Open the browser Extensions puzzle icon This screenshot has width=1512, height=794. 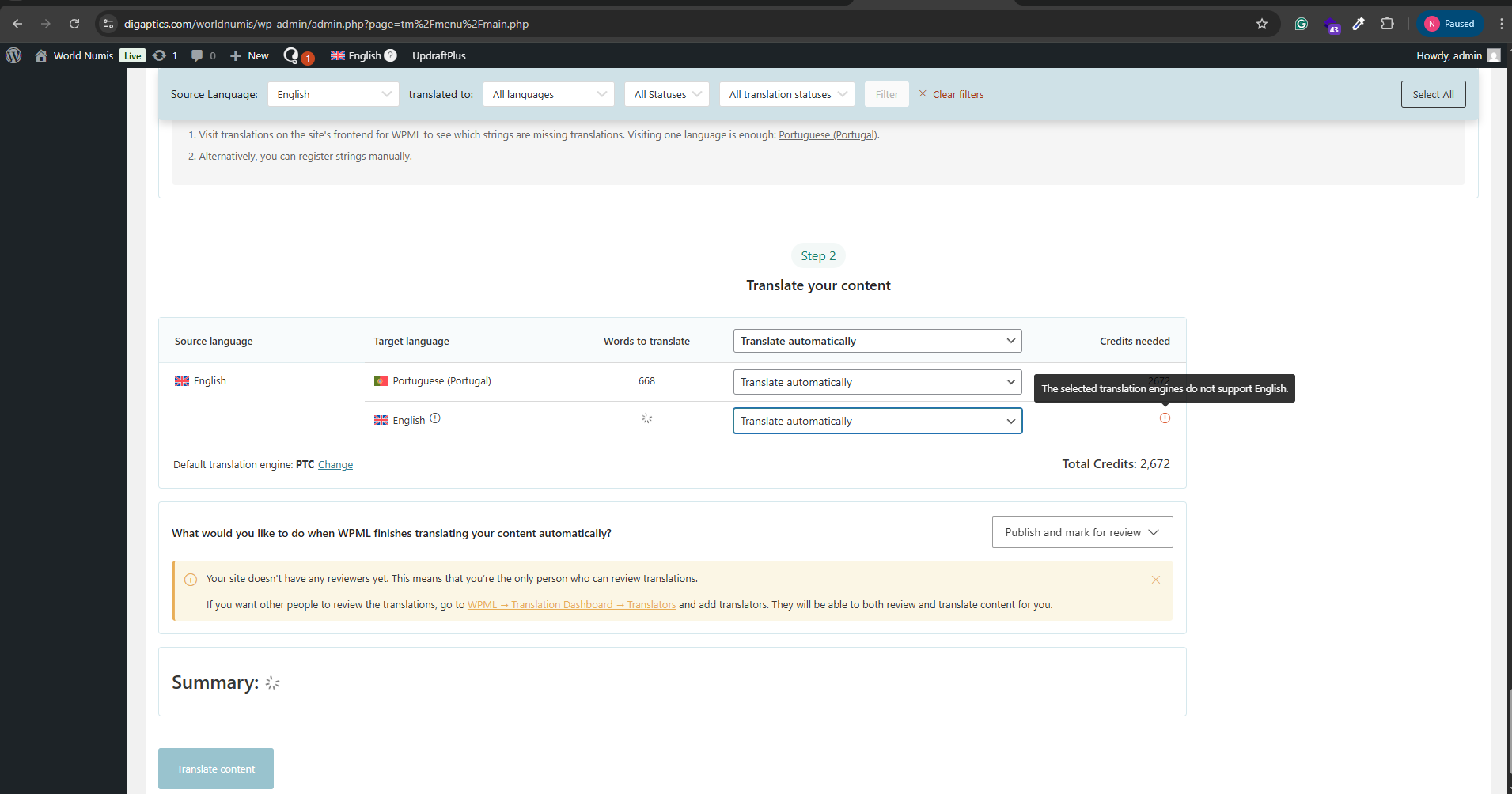tap(1387, 24)
